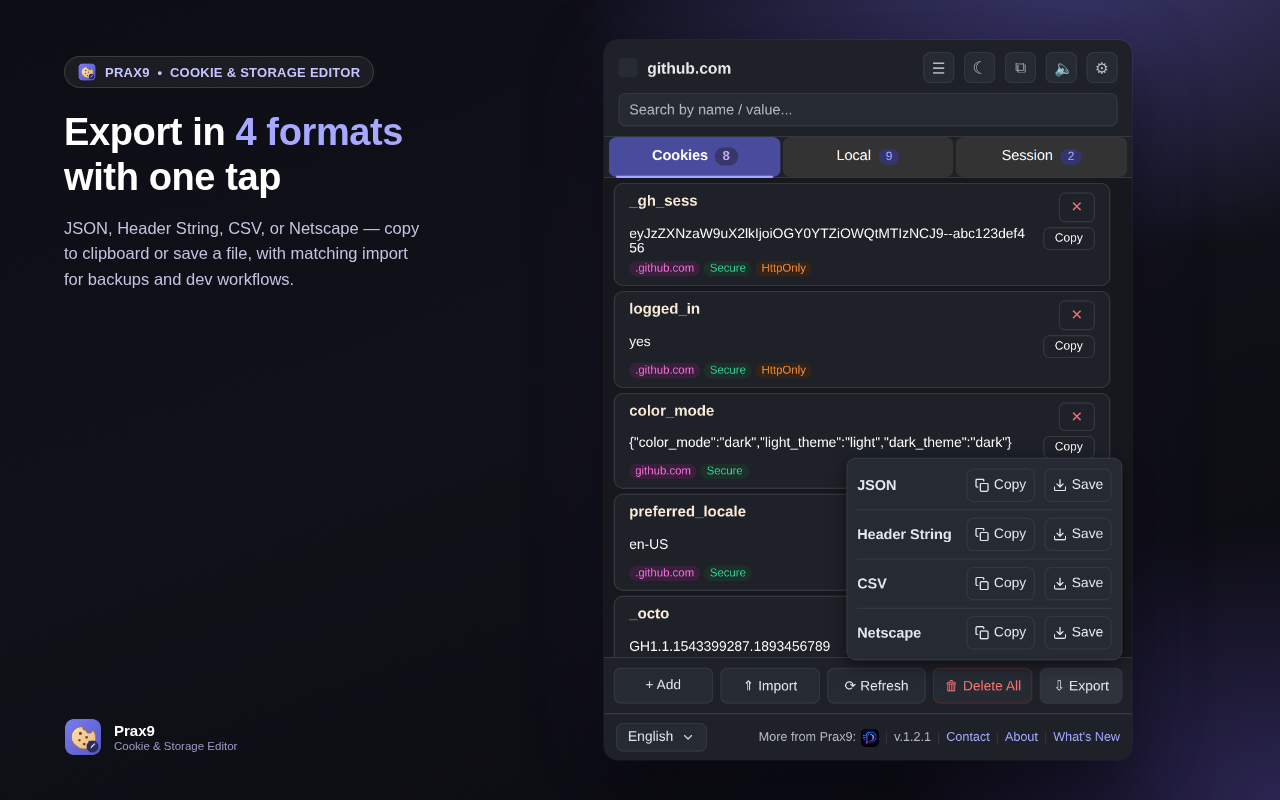Screen dimensions: 1280x800
Task: Open settings with the gear icon
Action: tap(1102, 68)
